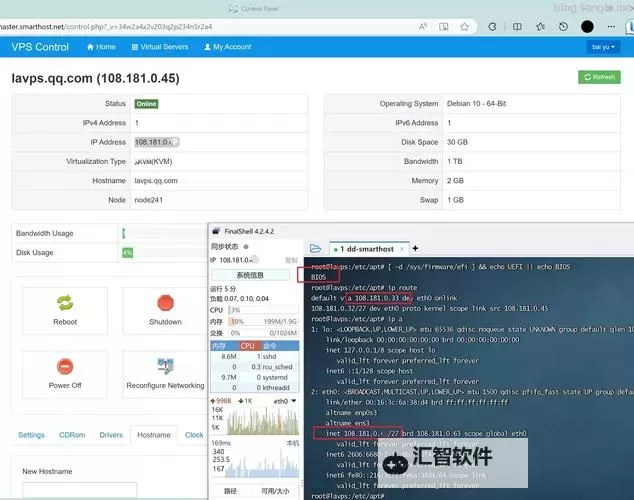Image resolution: width=634 pixels, height=500 pixels.
Task: Switch to the Clock tab
Action: tap(194, 435)
